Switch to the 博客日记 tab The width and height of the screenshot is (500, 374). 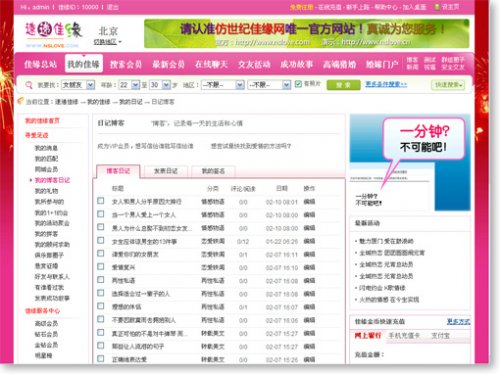coord(118,171)
